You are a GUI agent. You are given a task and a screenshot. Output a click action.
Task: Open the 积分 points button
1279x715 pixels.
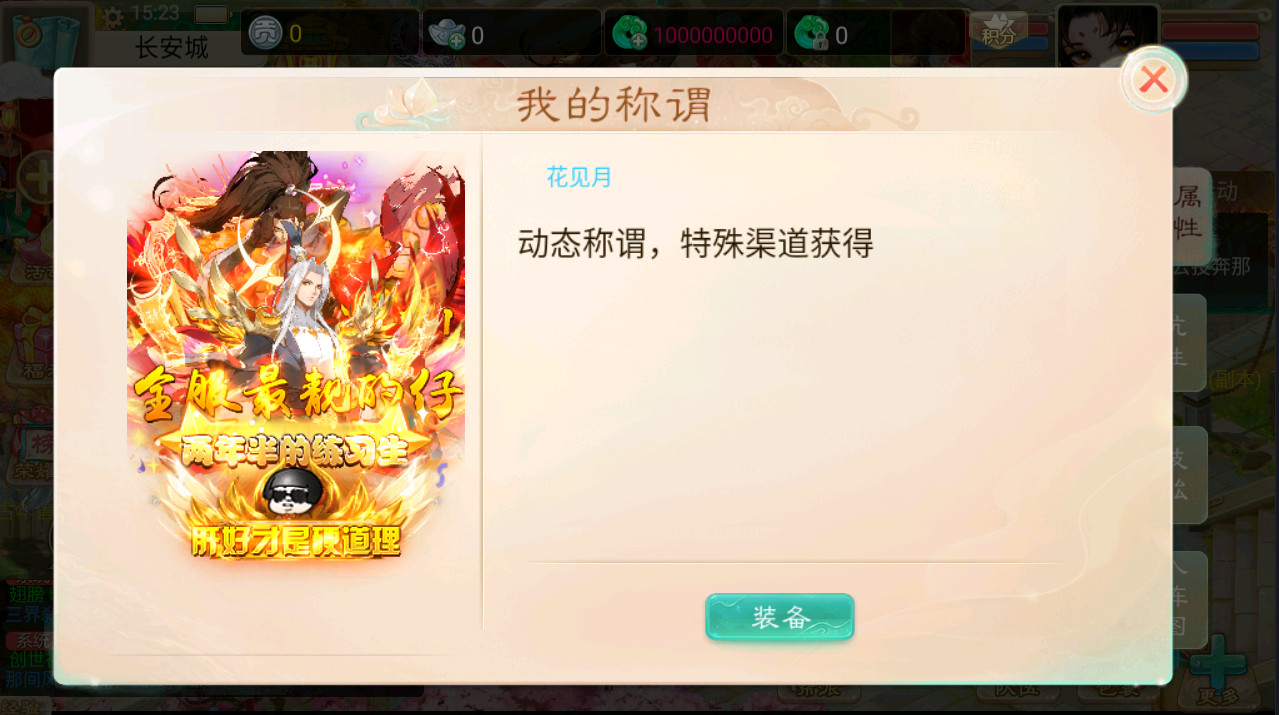pyautogui.click(x=998, y=31)
